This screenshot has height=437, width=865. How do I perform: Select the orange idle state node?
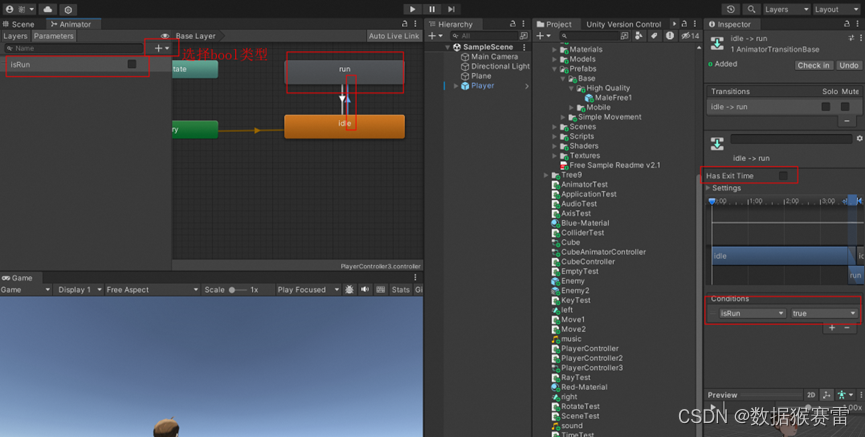[344, 126]
